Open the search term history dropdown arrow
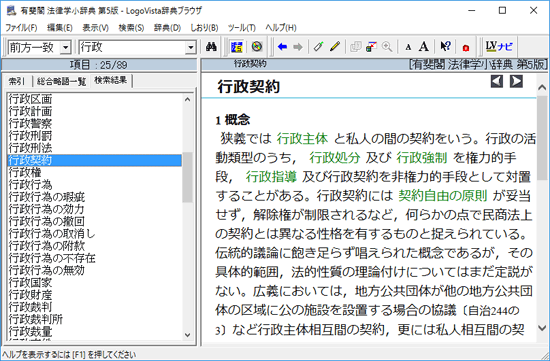This screenshot has height=361, width=550. pyautogui.click(x=191, y=47)
